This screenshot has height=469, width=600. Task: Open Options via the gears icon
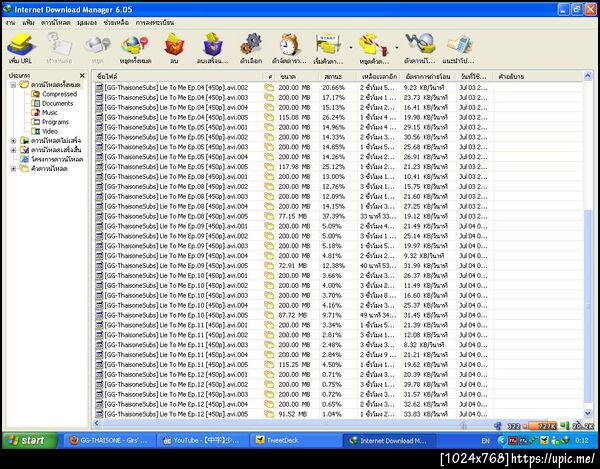pos(251,44)
